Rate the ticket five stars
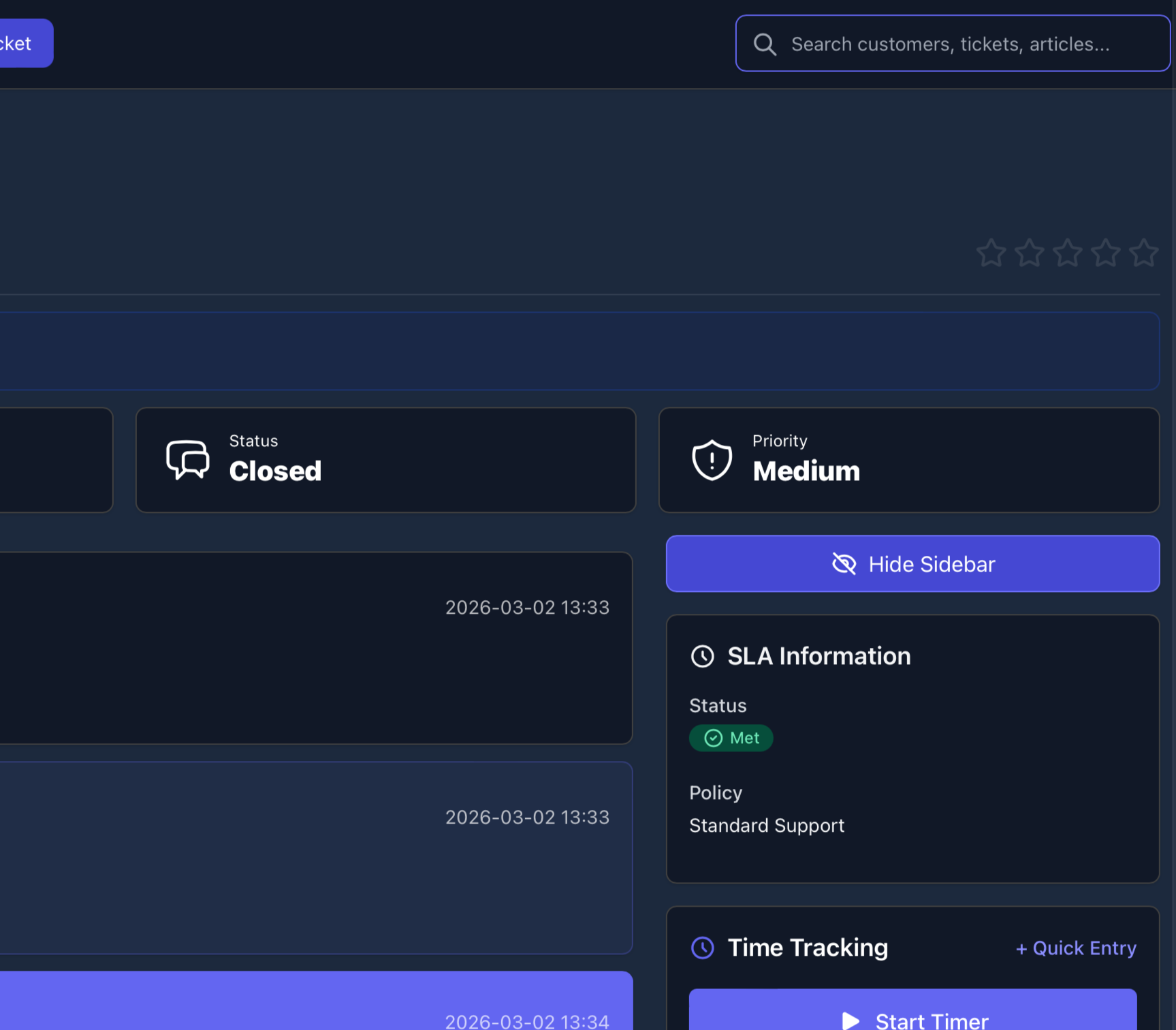Image resolution: width=1176 pixels, height=1030 pixels. click(x=1143, y=253)
